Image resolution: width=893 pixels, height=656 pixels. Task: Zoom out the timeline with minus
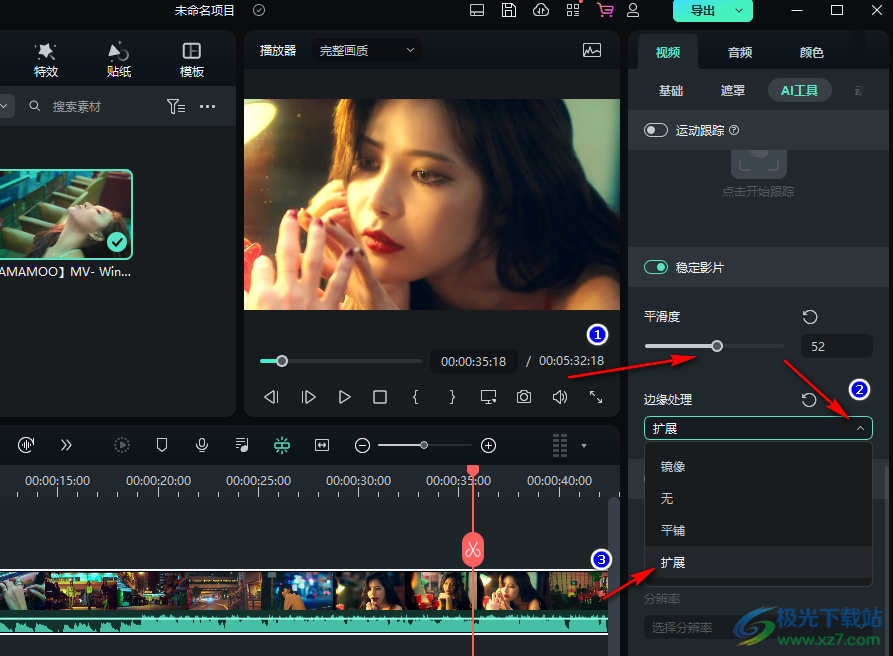point(362,445)
